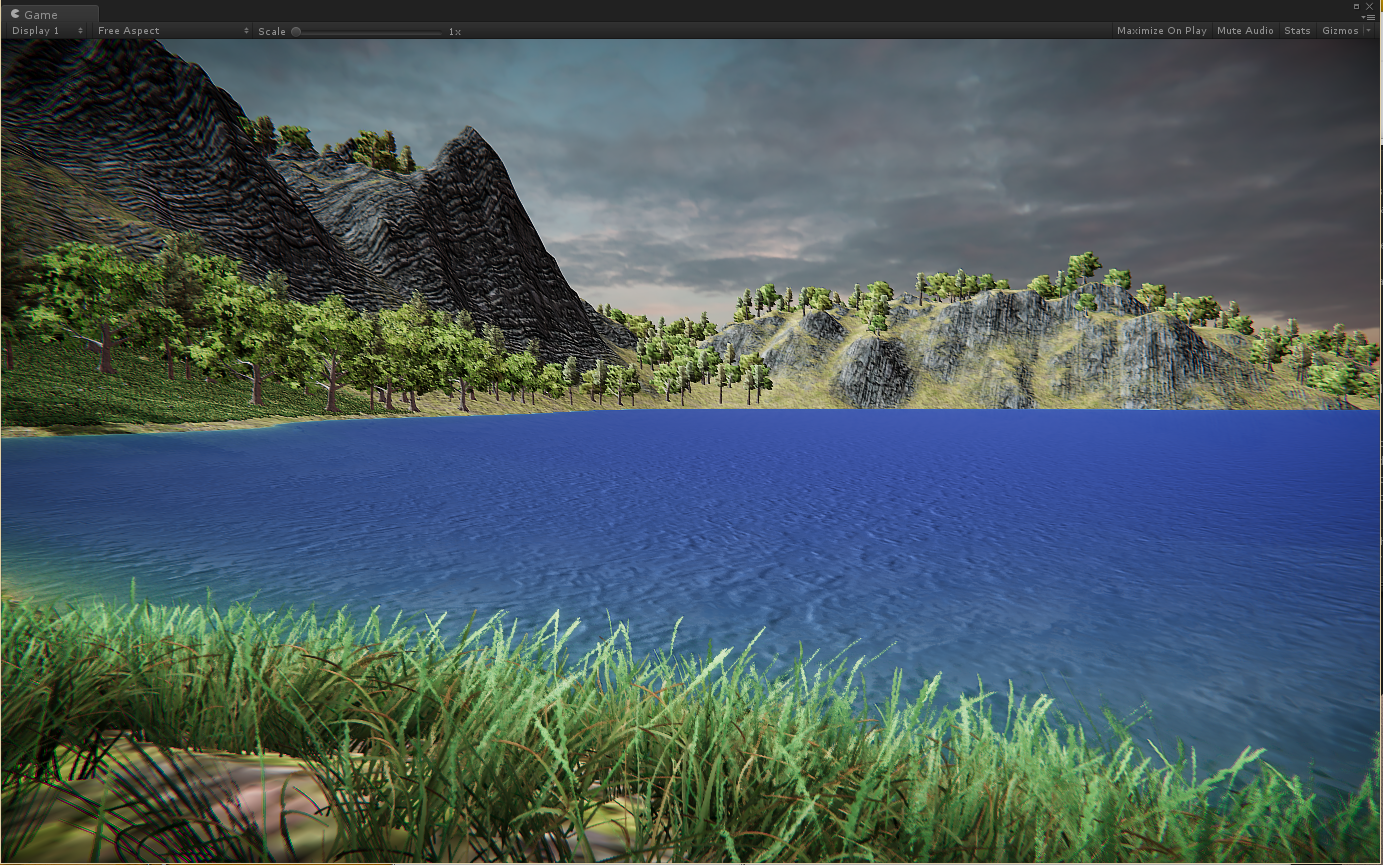Click the Scale label
The height and width of the screenshot is (865, 1383).
tap(272, 32)
